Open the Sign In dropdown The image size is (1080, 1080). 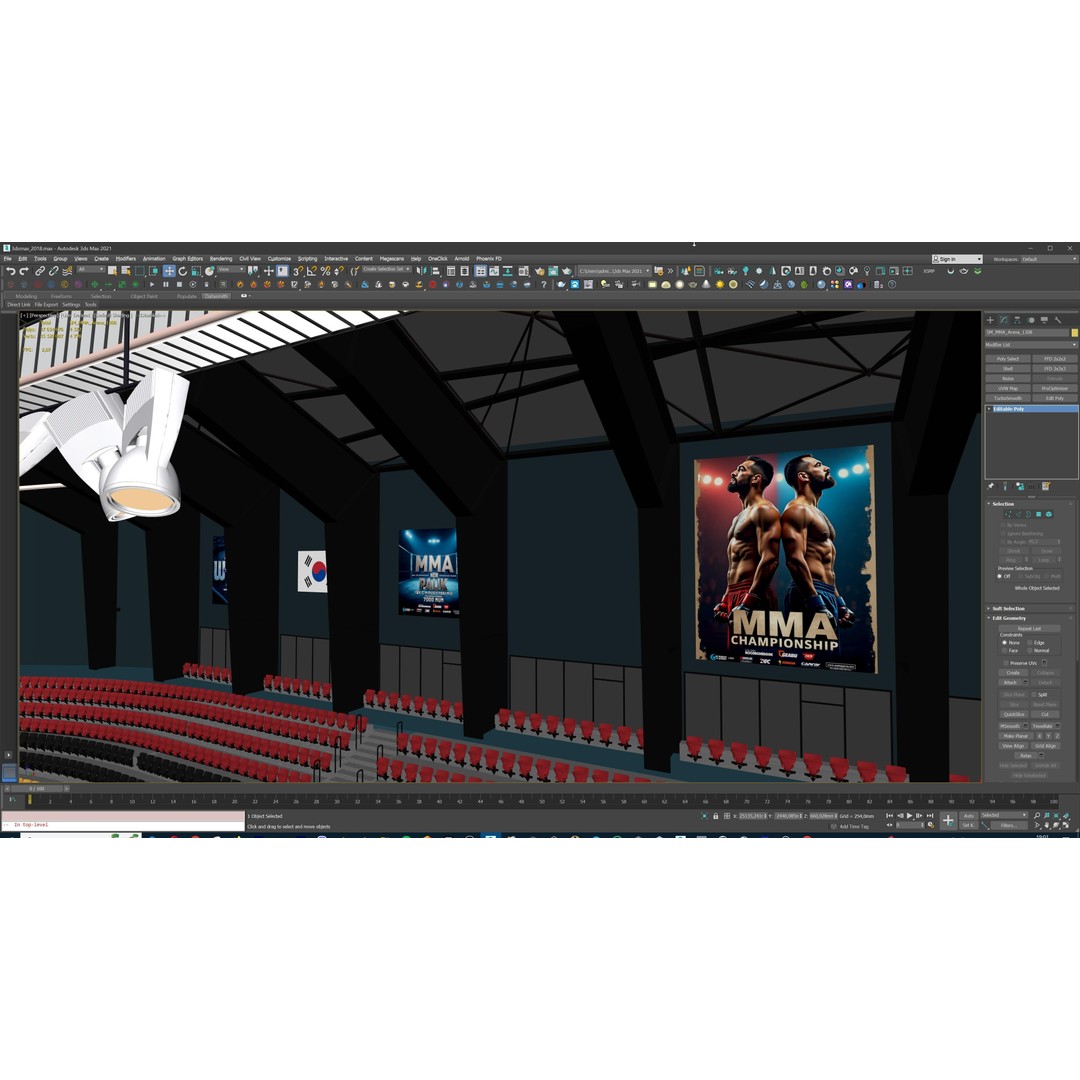click(x=957, y=259)
